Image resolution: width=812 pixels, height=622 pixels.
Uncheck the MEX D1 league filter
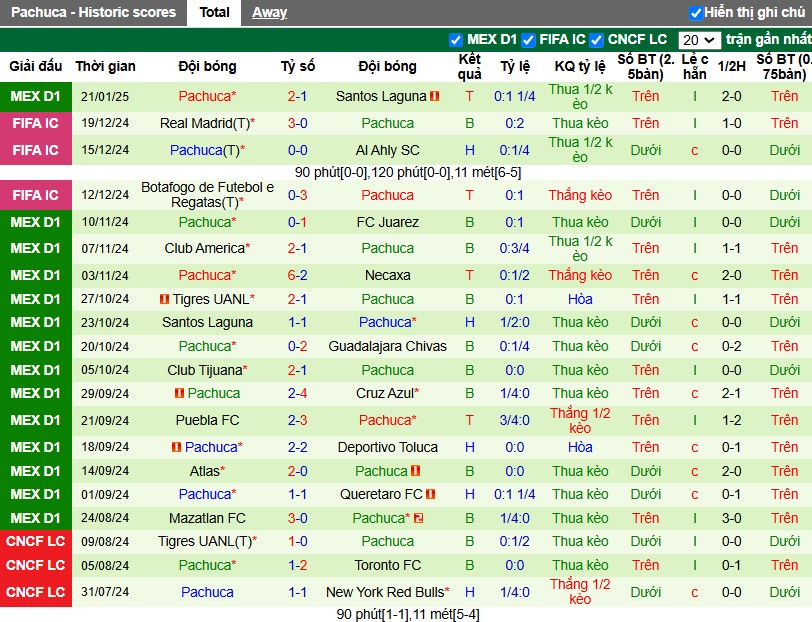(x=456, y=40)
